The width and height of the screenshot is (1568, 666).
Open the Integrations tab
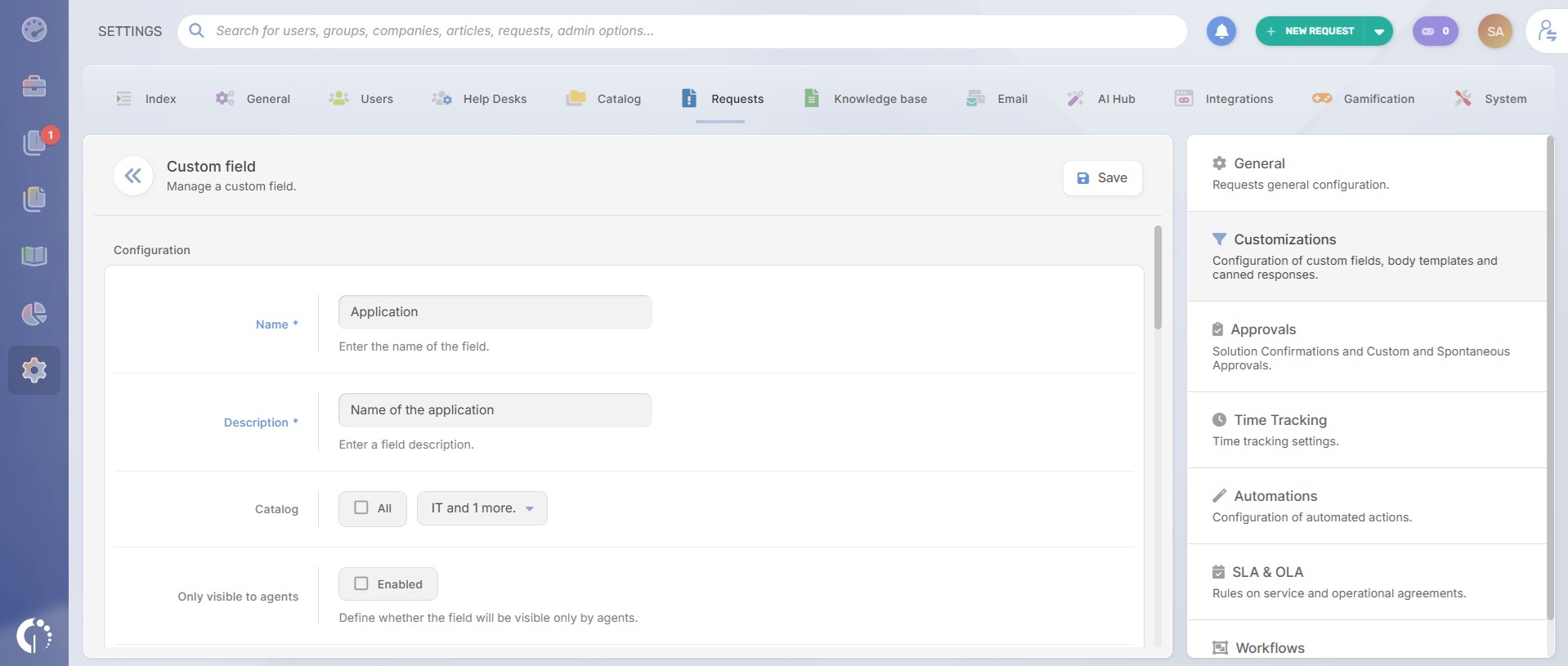(1224, 99)
